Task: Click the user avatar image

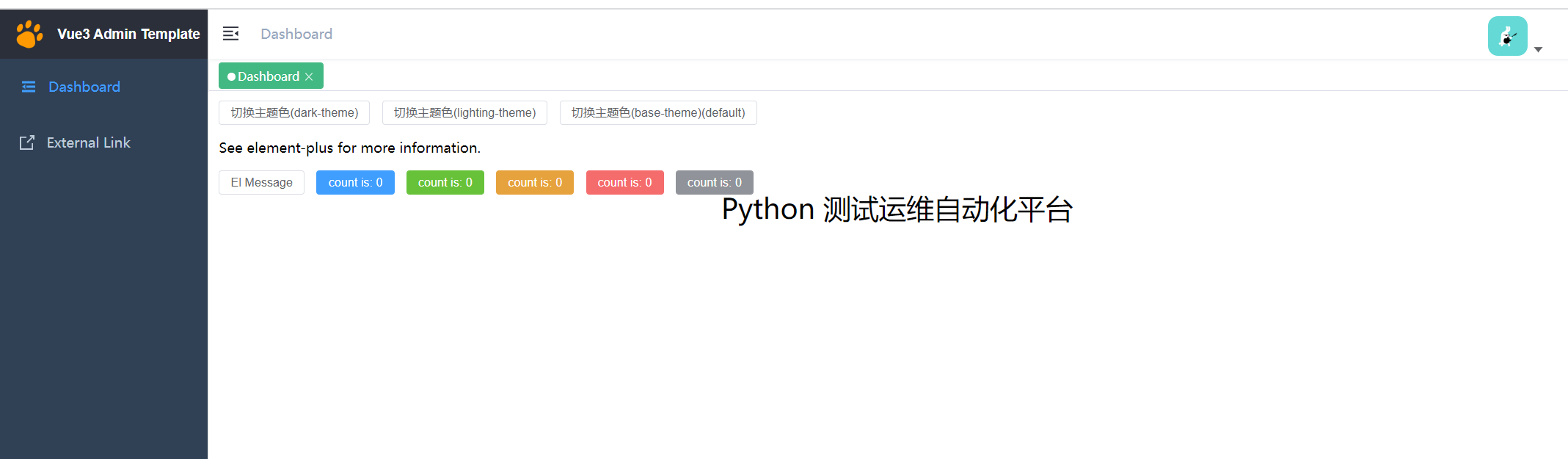Action: click(x=1507, y=36)
